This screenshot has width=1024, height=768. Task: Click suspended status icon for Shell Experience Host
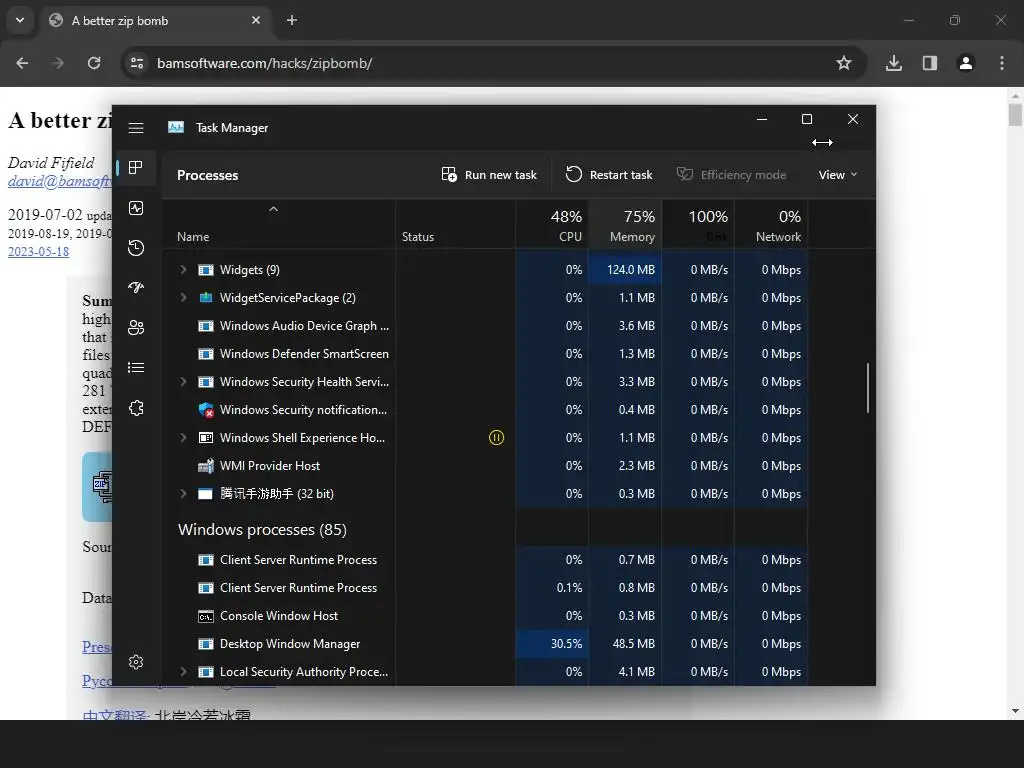(496, 438)
